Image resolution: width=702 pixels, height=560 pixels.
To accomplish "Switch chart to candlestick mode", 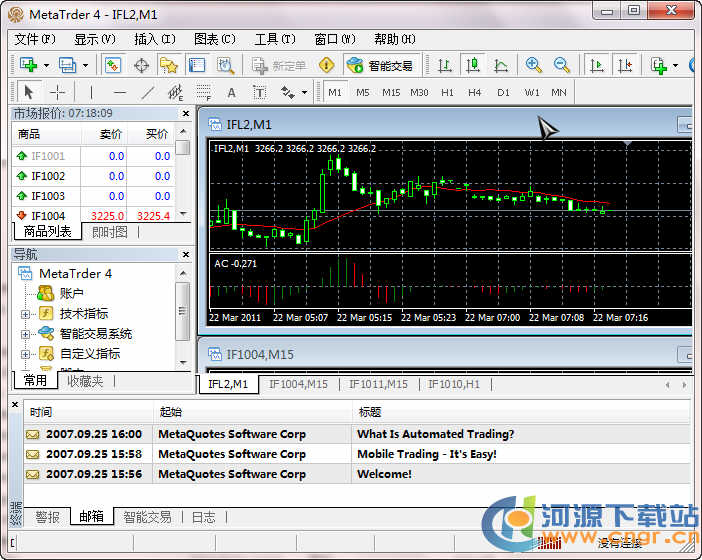I will point(473,65).
